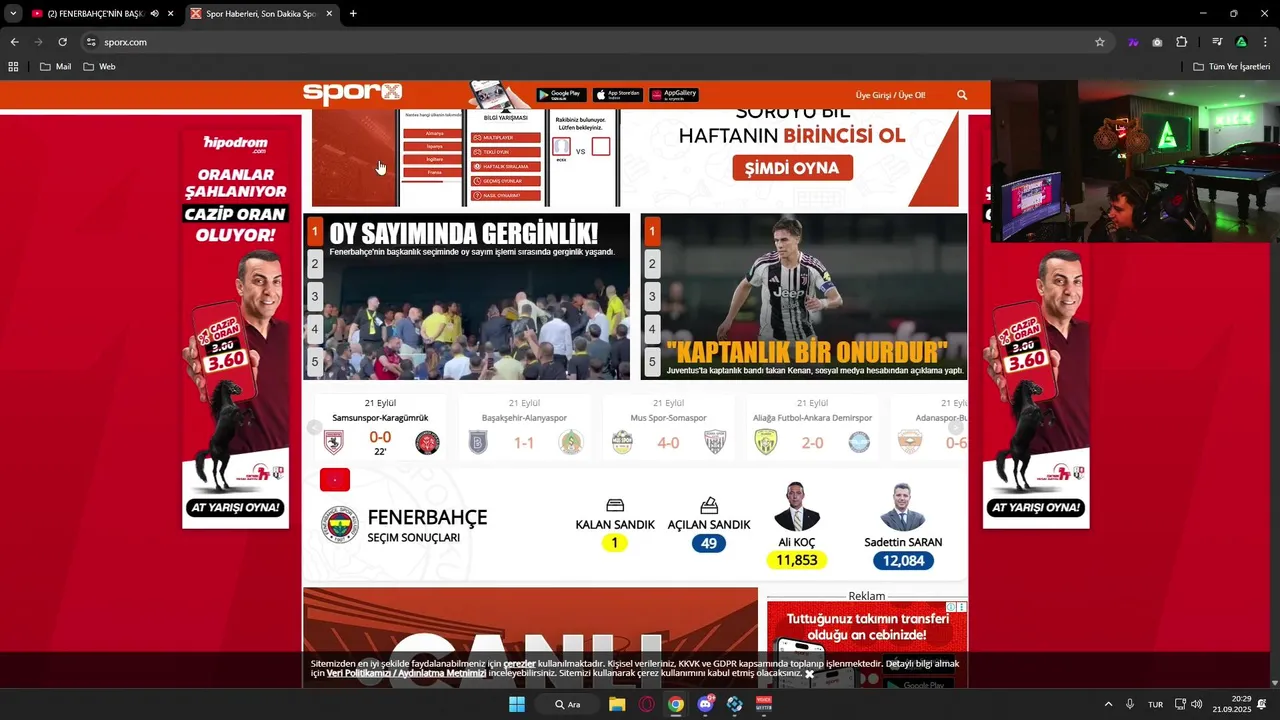The image size is (1280, 720).
Task: Open the çerezler cookie link
Action: point(519,663)
